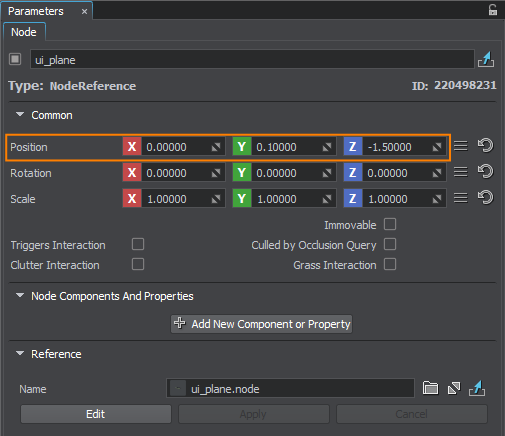This screenshot has width=505, height=436.
Task: Click the Edit button
Action: coord(96,414)
